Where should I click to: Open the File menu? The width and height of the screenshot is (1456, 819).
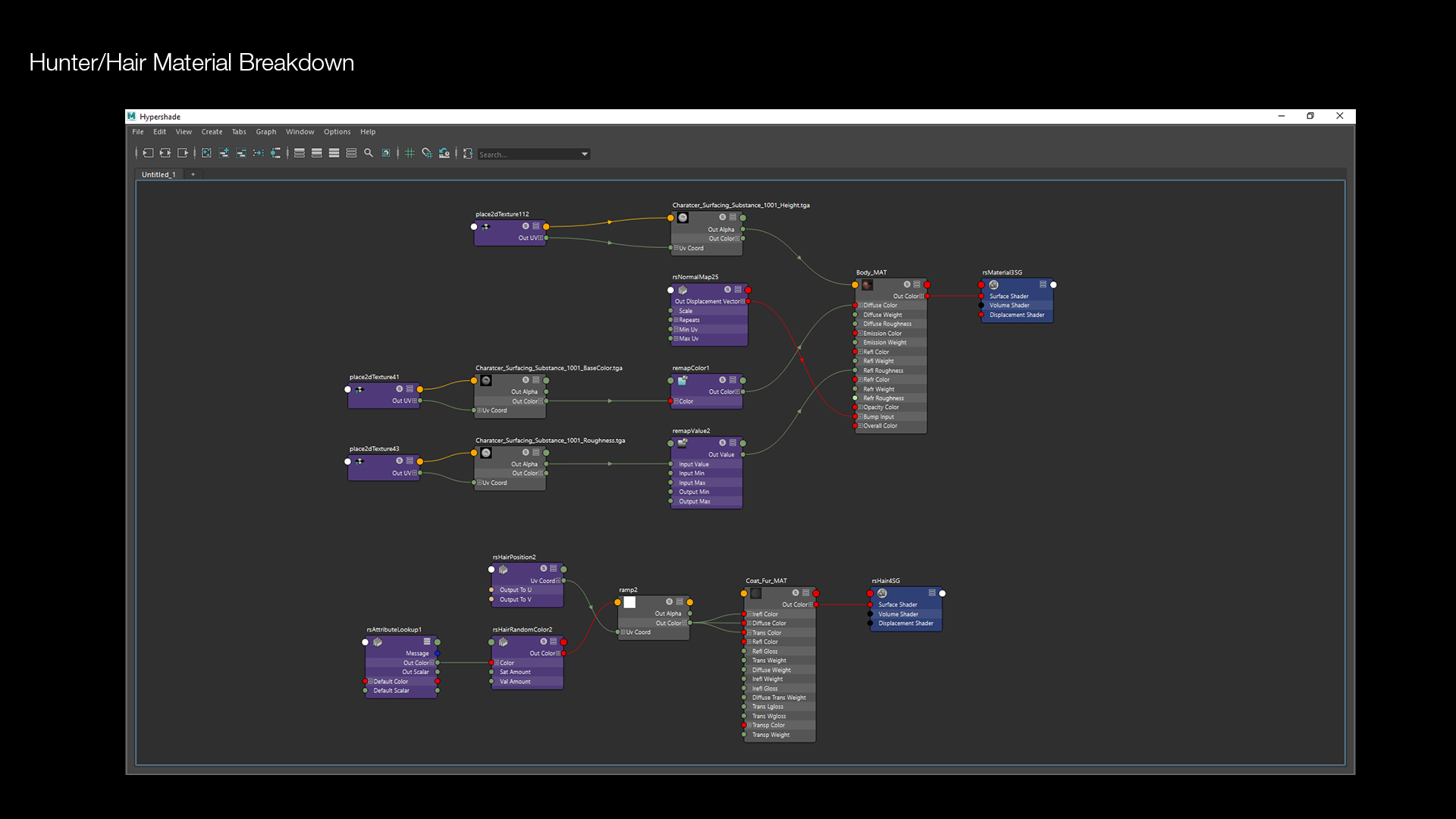138,132
